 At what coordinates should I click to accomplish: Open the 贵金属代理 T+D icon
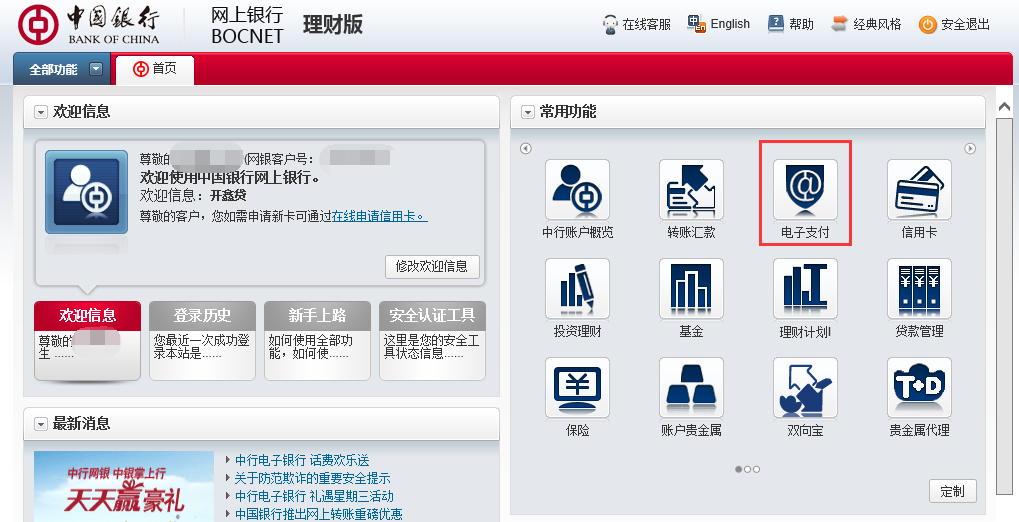(919, 388)
